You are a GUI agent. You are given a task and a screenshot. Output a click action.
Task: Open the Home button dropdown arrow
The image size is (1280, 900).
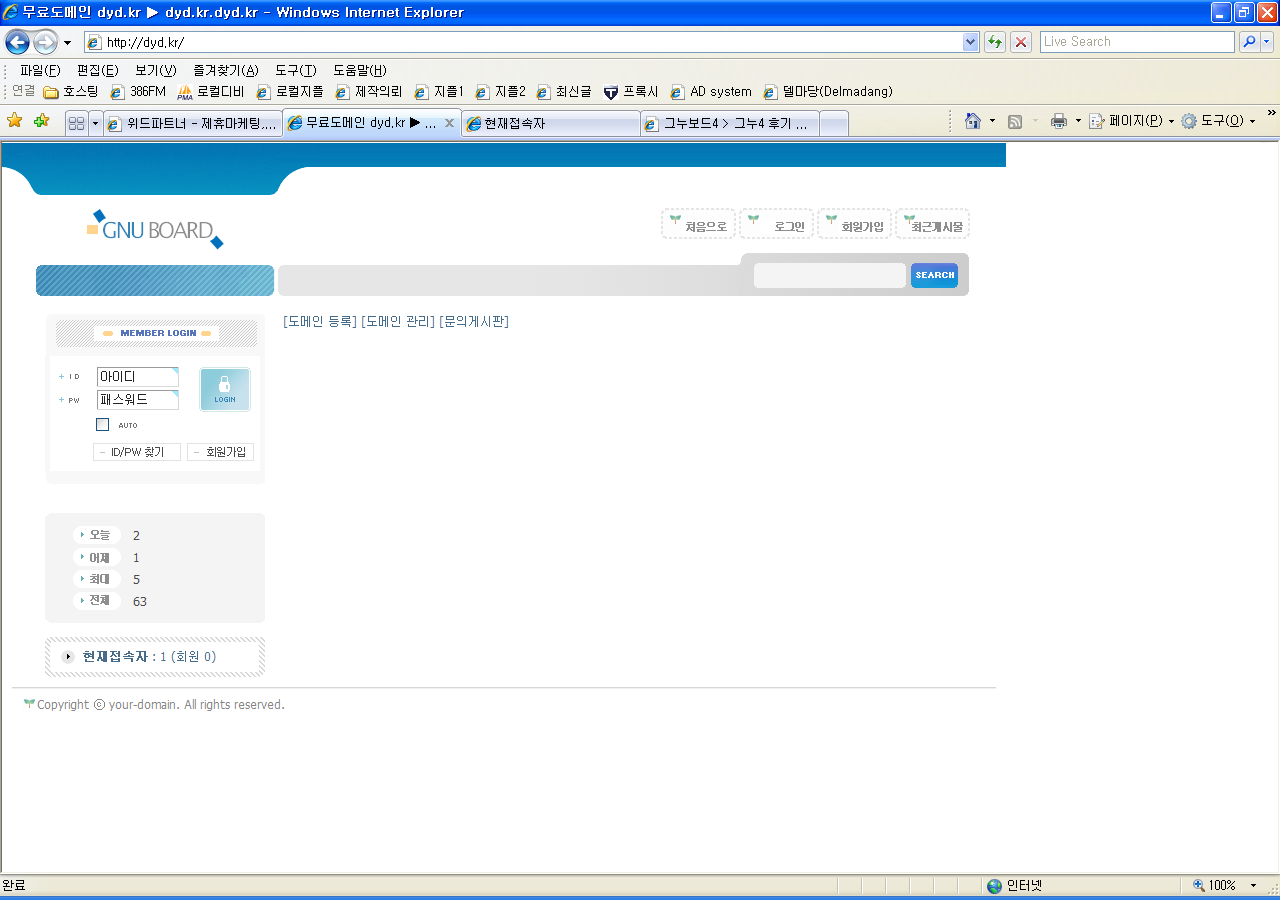992,121
